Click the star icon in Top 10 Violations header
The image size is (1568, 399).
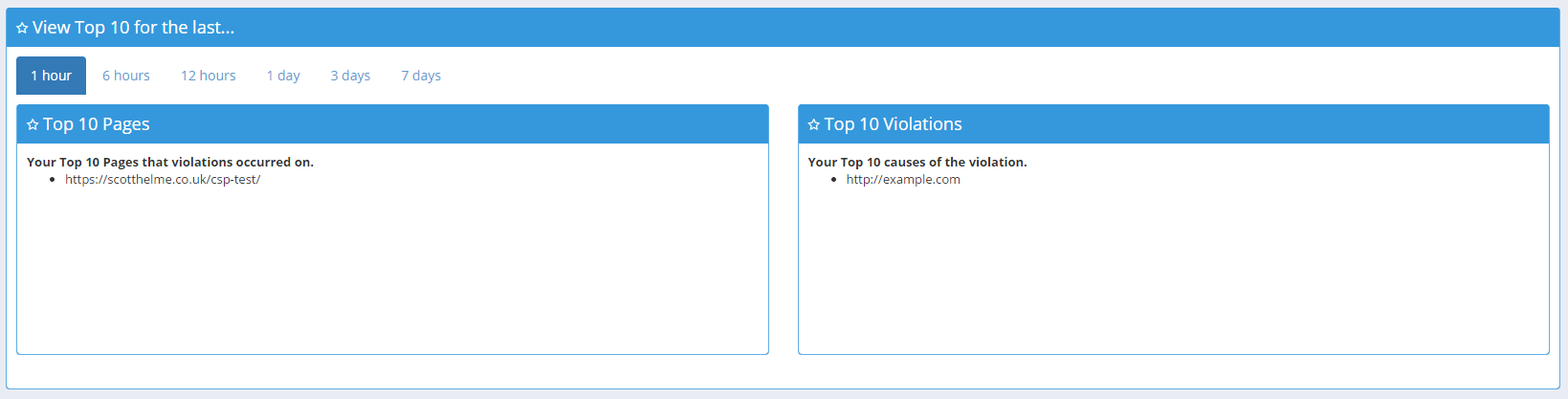click(x=814, y=125)
